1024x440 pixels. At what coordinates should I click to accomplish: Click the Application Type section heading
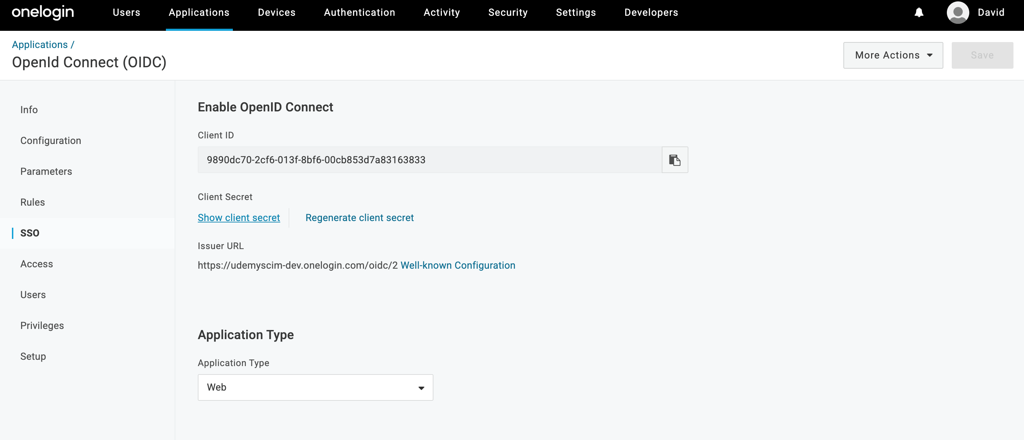point(246,335)
